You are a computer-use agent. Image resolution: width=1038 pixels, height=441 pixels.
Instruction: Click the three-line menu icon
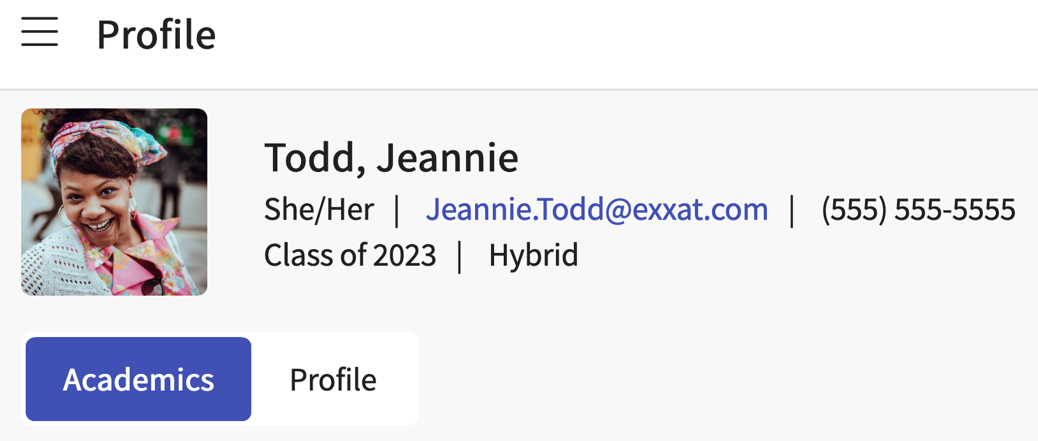(40, 33)
